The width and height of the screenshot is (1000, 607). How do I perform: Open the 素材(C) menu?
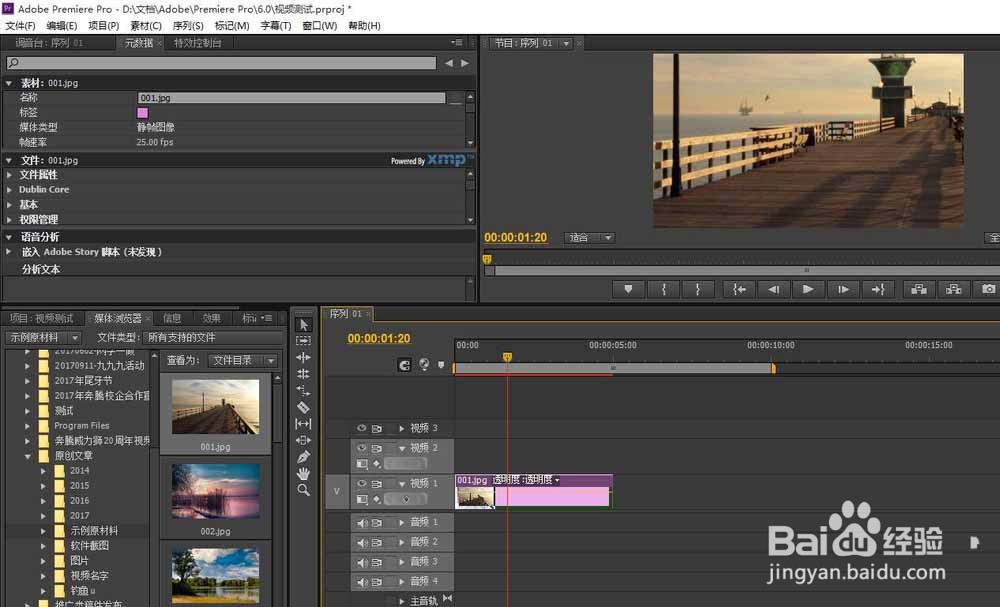(x=146, y=26)
